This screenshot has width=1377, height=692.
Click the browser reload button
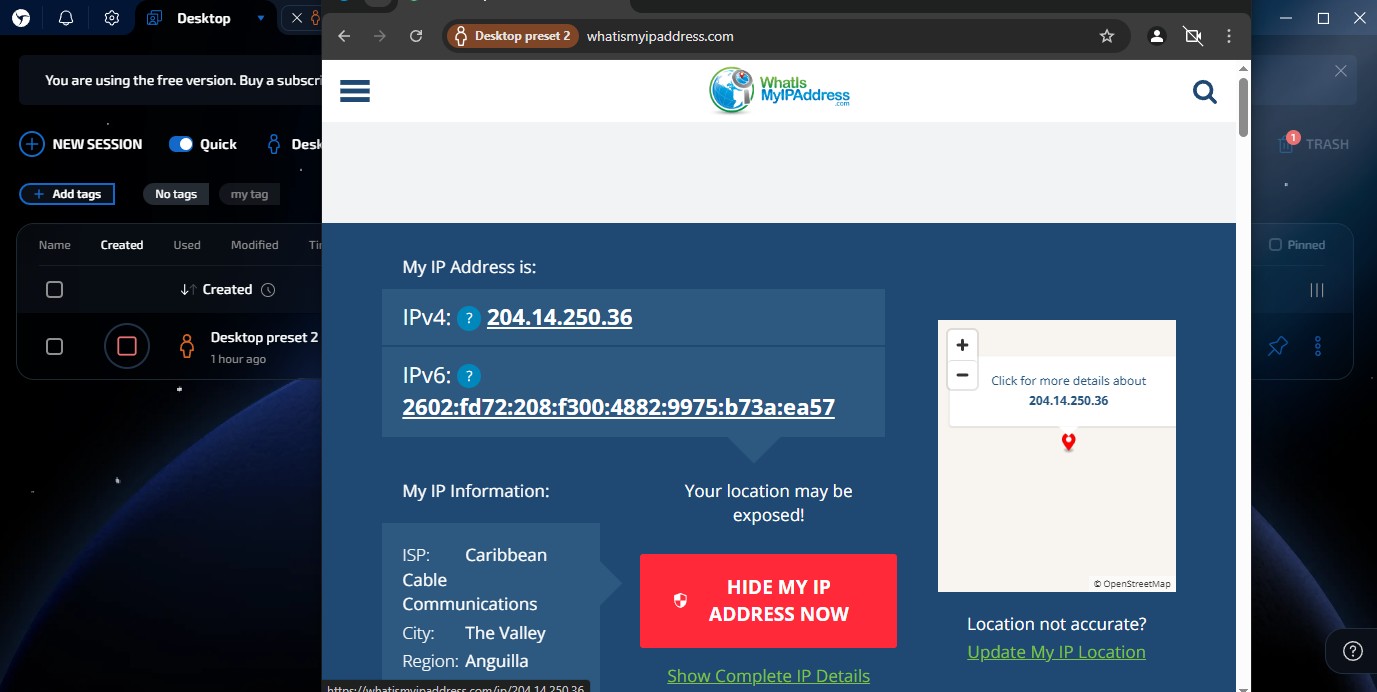(416, 36)
